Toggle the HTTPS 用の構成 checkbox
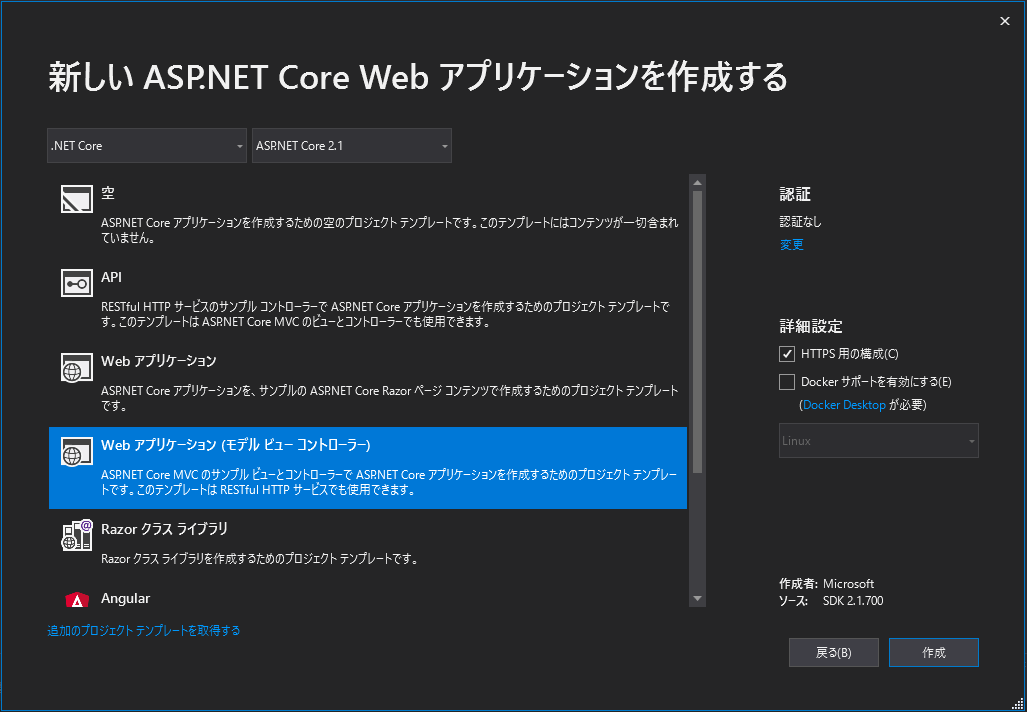This screenshot has width=1028, height=712. pyautogui.click(x=787, y=354)
